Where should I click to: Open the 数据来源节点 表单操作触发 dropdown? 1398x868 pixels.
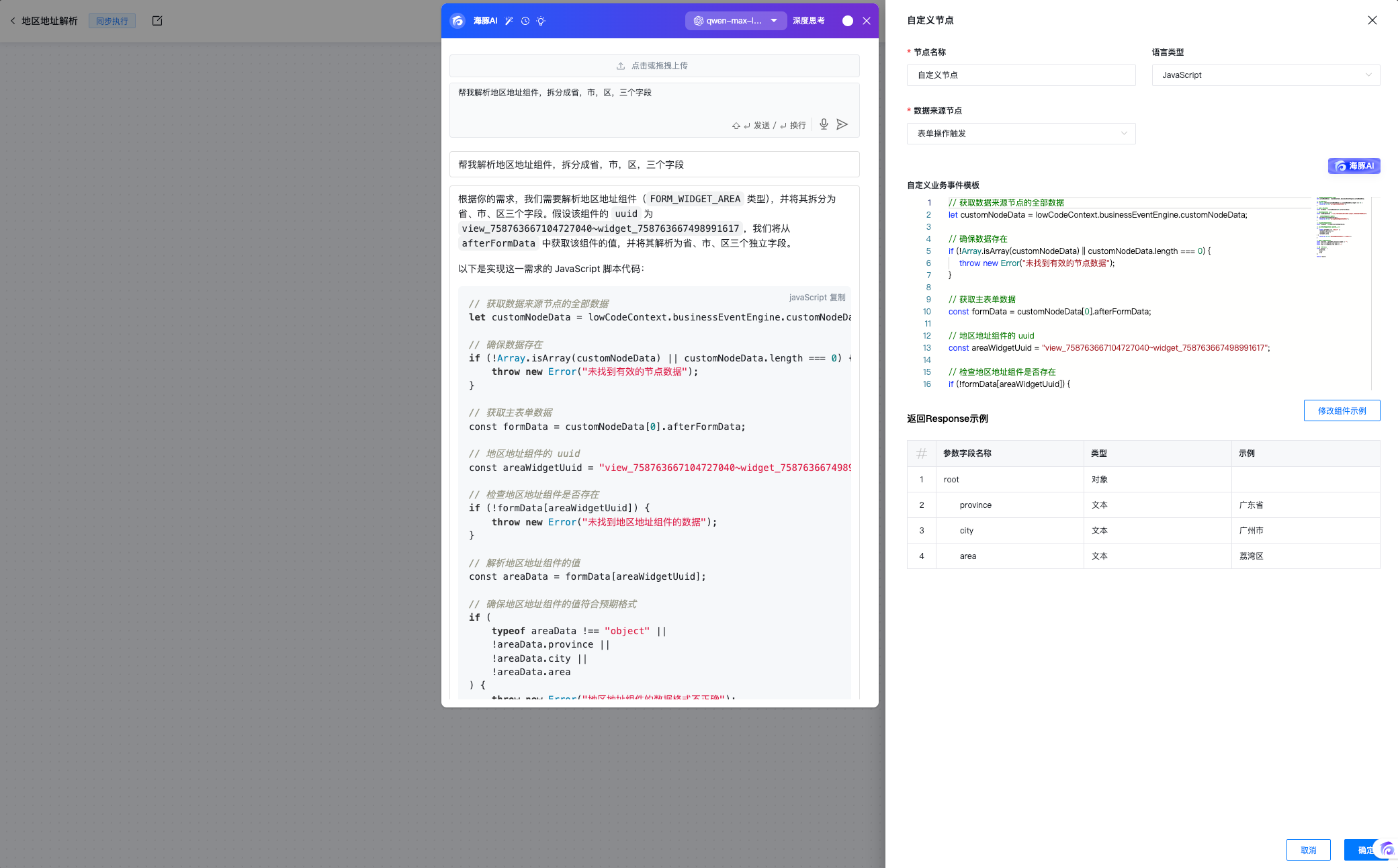click(1020, 134)
